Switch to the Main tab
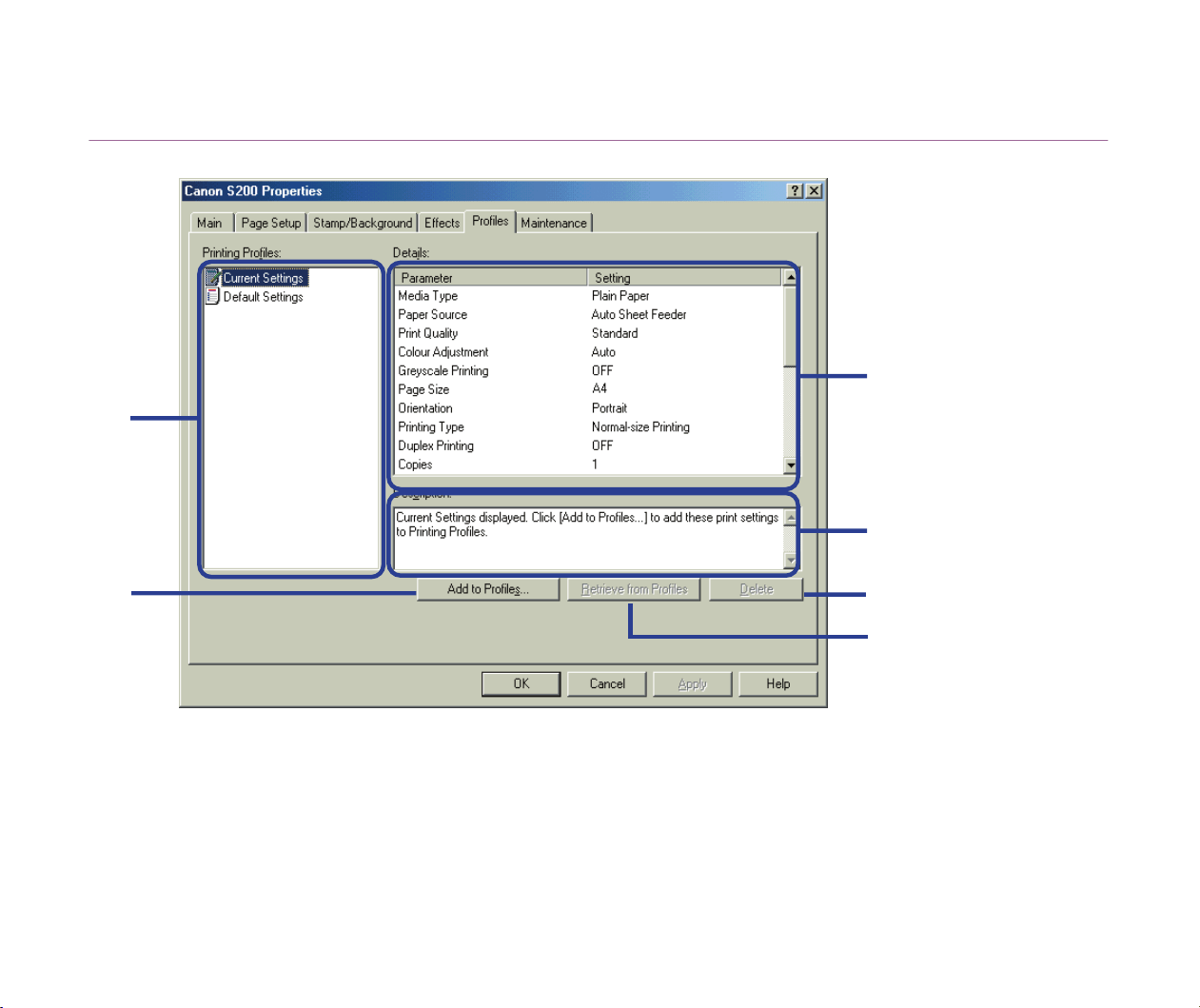The height and width of the screenshot is (1008, 1200). pos(209,223)
